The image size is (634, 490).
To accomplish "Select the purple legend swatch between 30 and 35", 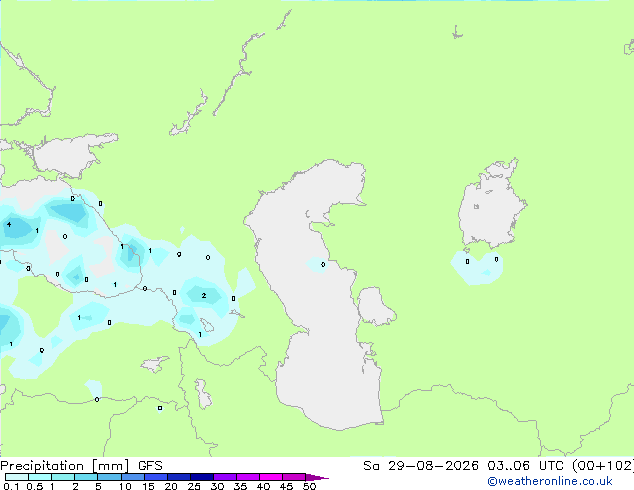I will coord(225,477).
